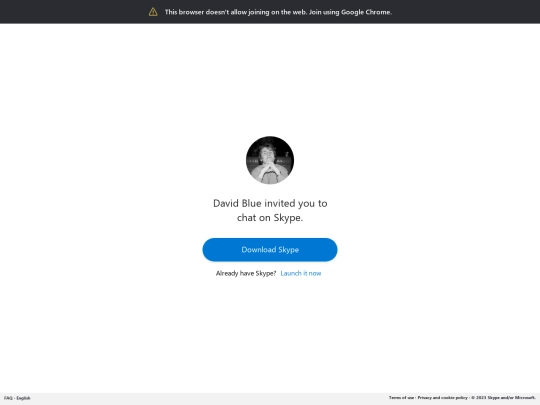Screen dimensions: 540x405
Task: Open the Launch it now link
Action: [301, 273]
